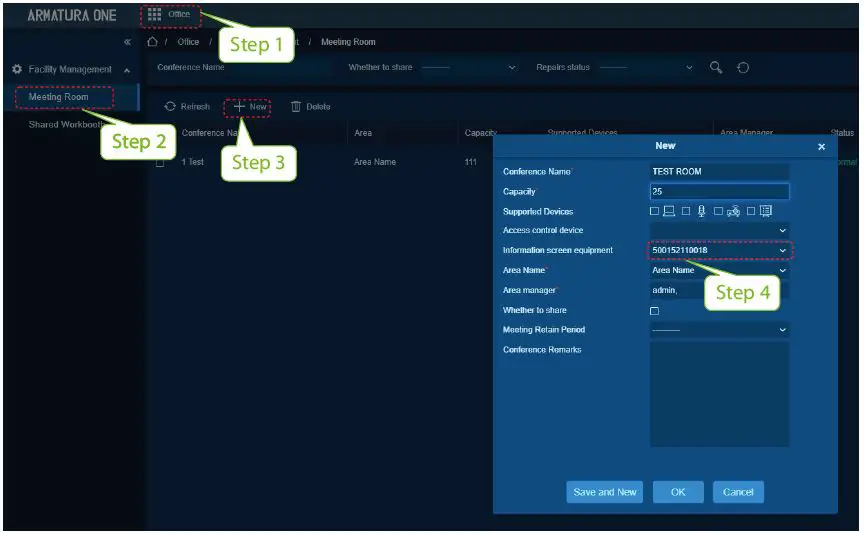Click Save and New button
The image size is (864, 534).
tap(604, 492)
